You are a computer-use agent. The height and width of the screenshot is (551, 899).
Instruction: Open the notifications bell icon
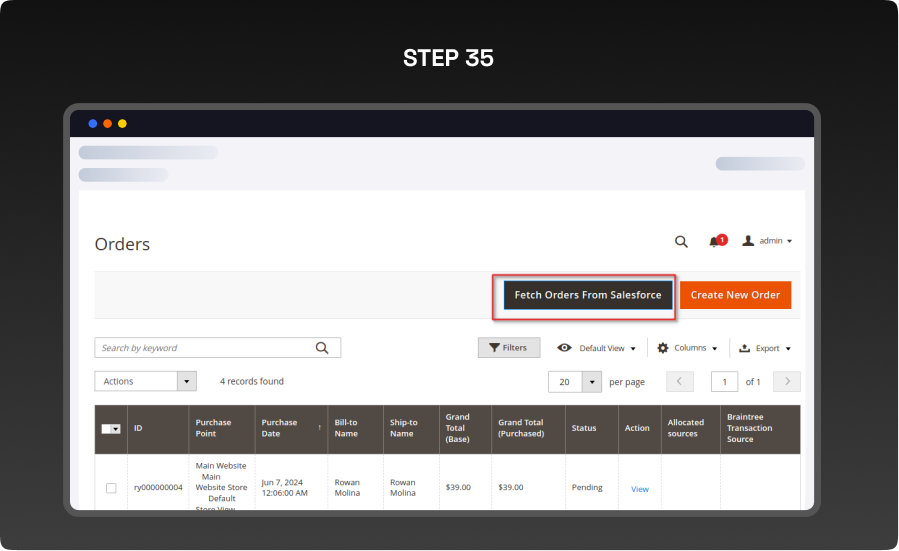point(714,242)
